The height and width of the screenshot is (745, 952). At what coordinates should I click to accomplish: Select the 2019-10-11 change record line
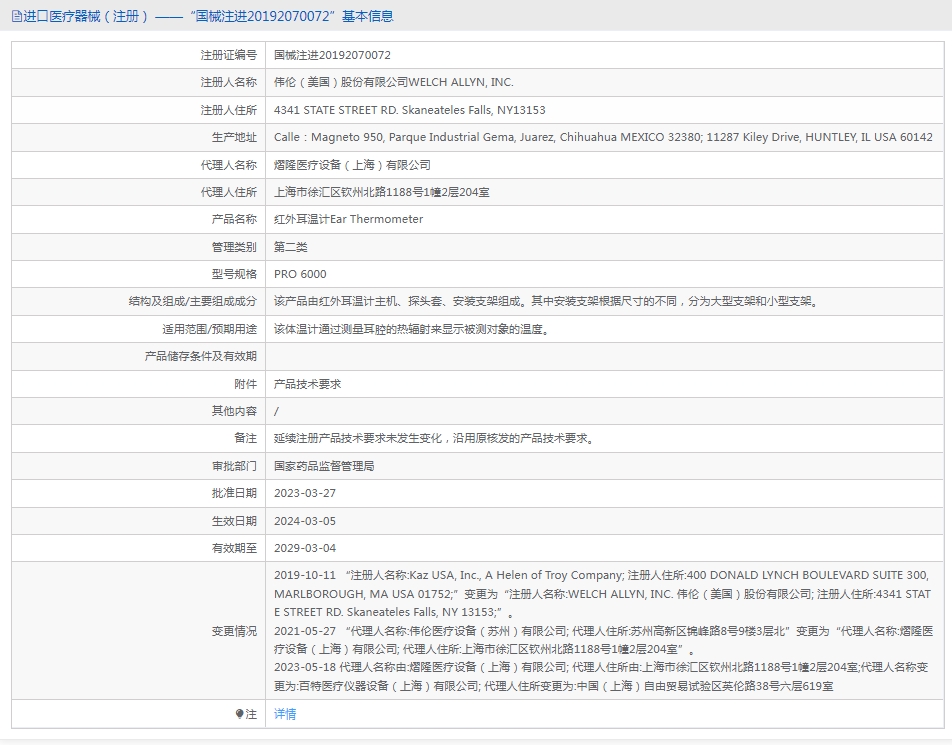point(603,594)
